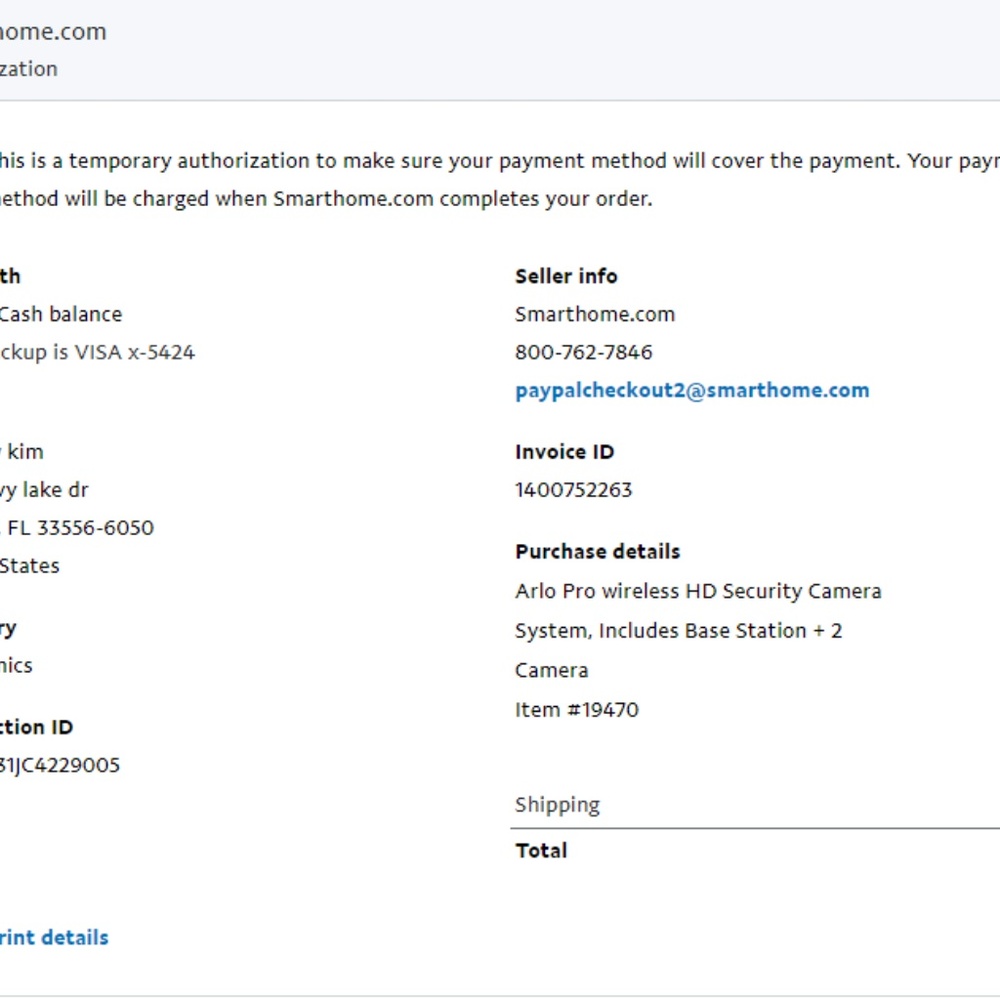This screenshot has height=1000, width=1000.
Task: Click the Smarthome.com seller name
Action: 595,314
